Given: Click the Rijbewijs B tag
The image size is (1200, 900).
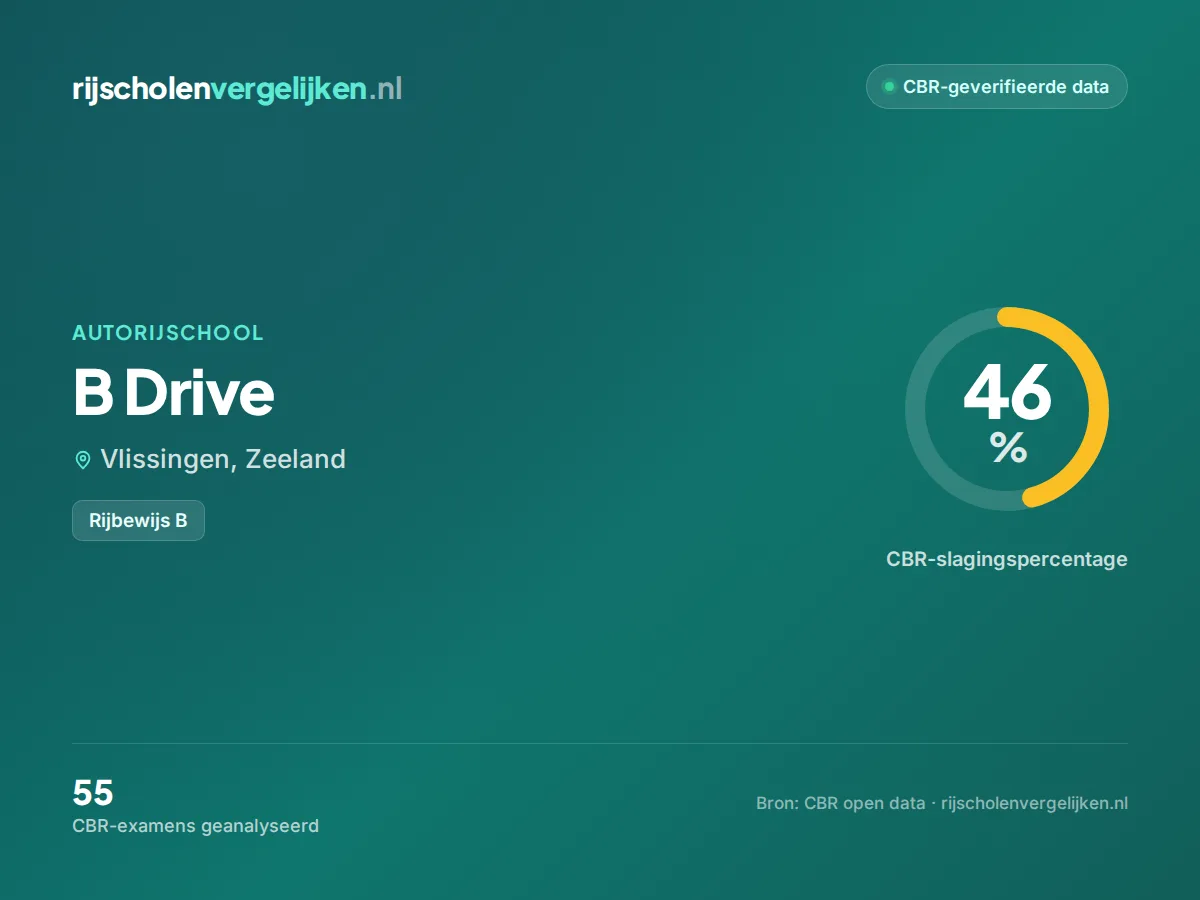Looking at the screenshot, I should click(138, 520).
